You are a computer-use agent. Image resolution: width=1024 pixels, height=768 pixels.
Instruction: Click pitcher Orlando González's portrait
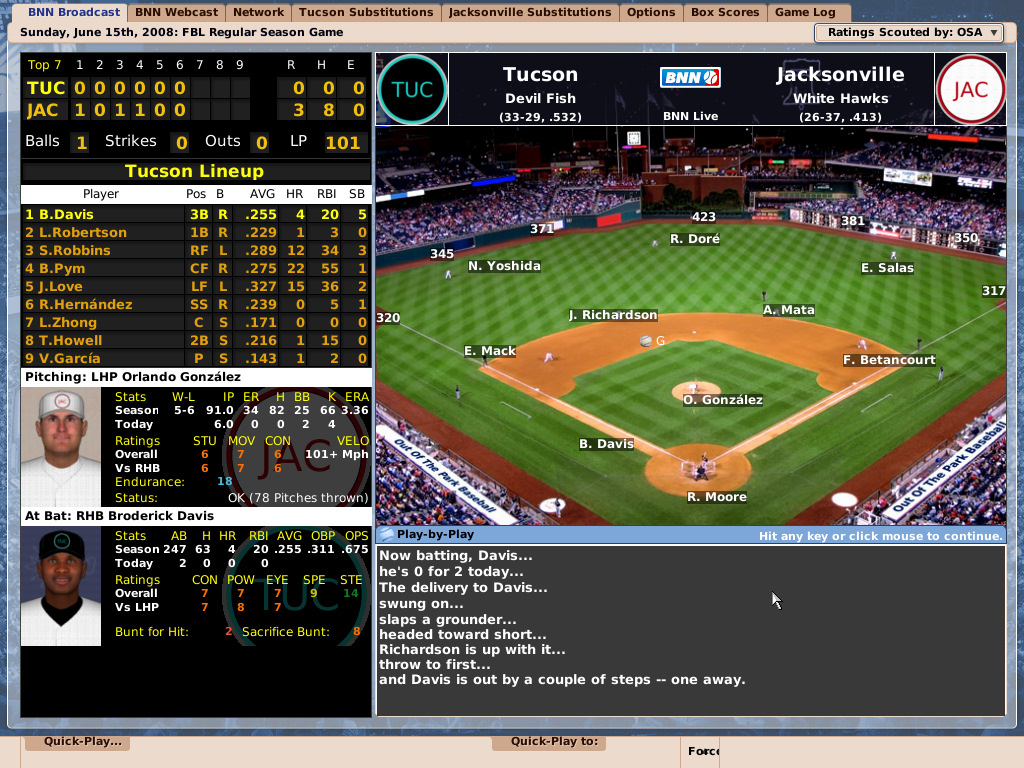tap(61, 447)
